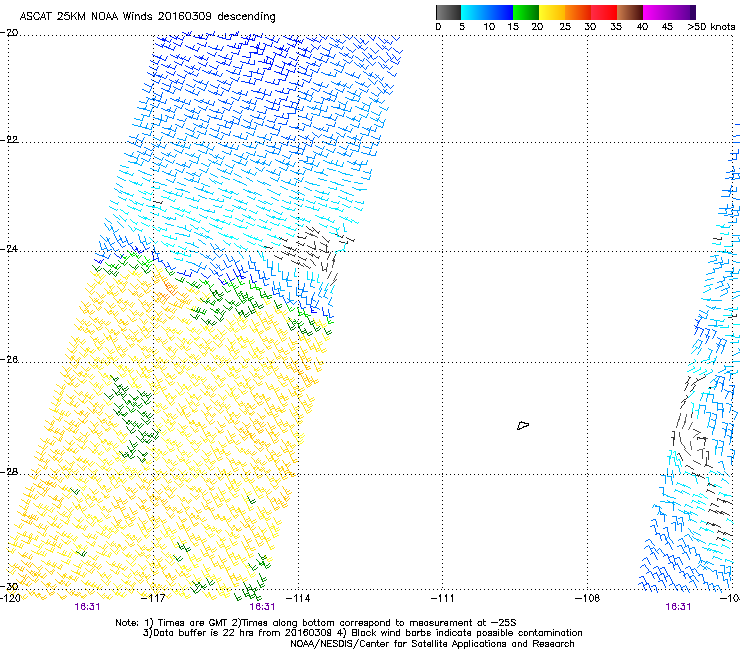Click the -114 longitude axis label

click(298, 598)
